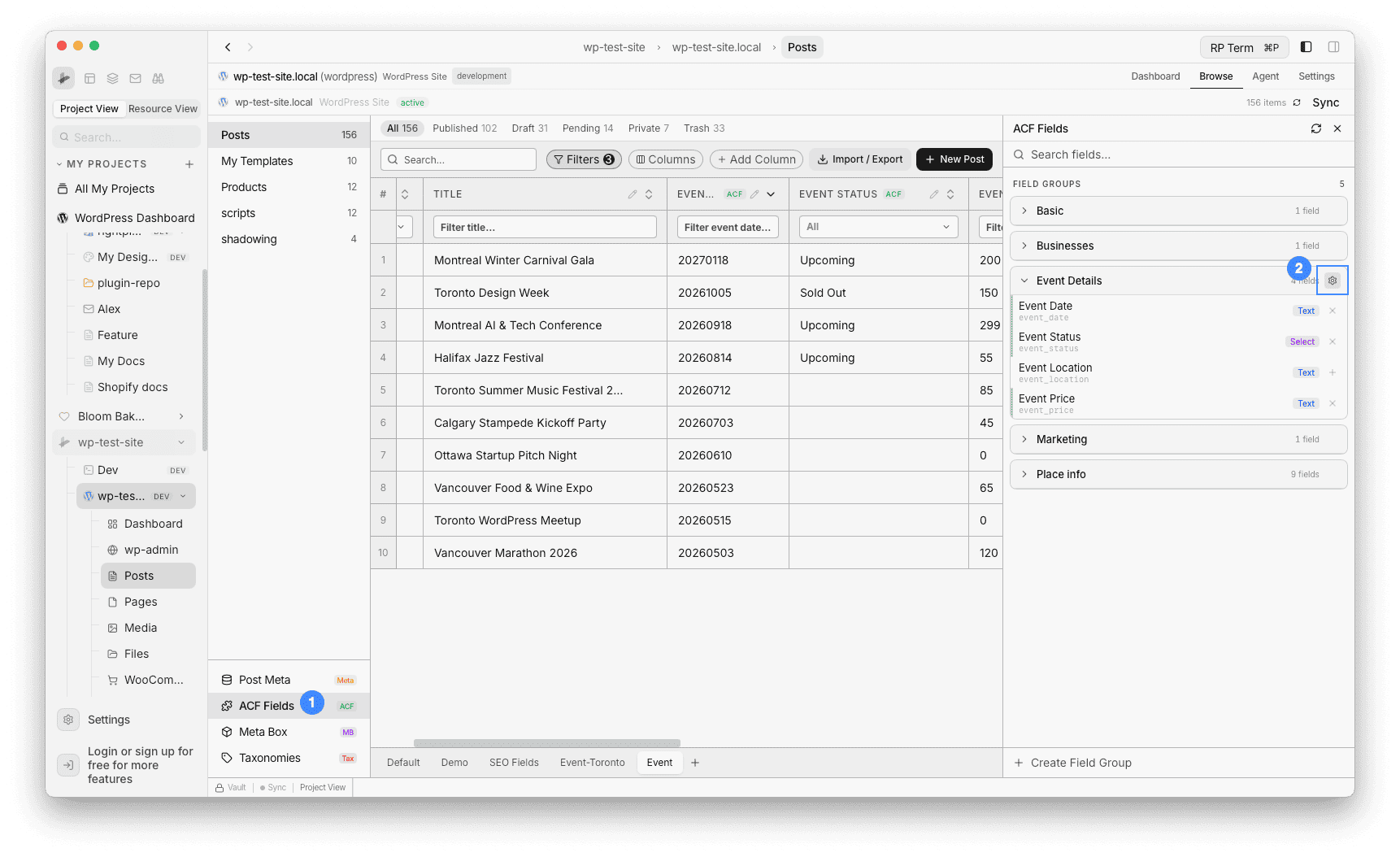The height and width of the screenshot is (857, 1400).
Task: Click the envelope icon in the sidebar toolbar
Action: coord(136,79)
